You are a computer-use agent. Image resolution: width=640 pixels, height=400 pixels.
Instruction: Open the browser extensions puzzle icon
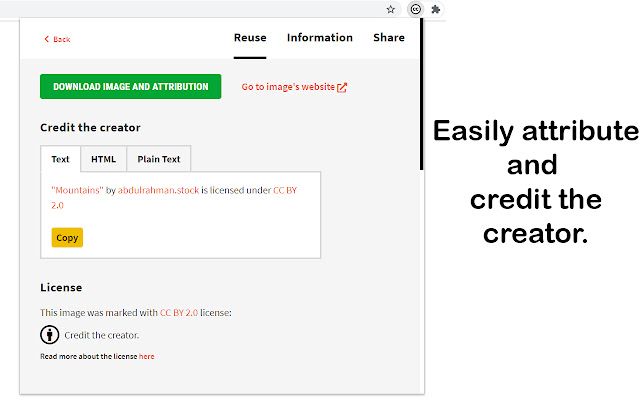(436, 9)
